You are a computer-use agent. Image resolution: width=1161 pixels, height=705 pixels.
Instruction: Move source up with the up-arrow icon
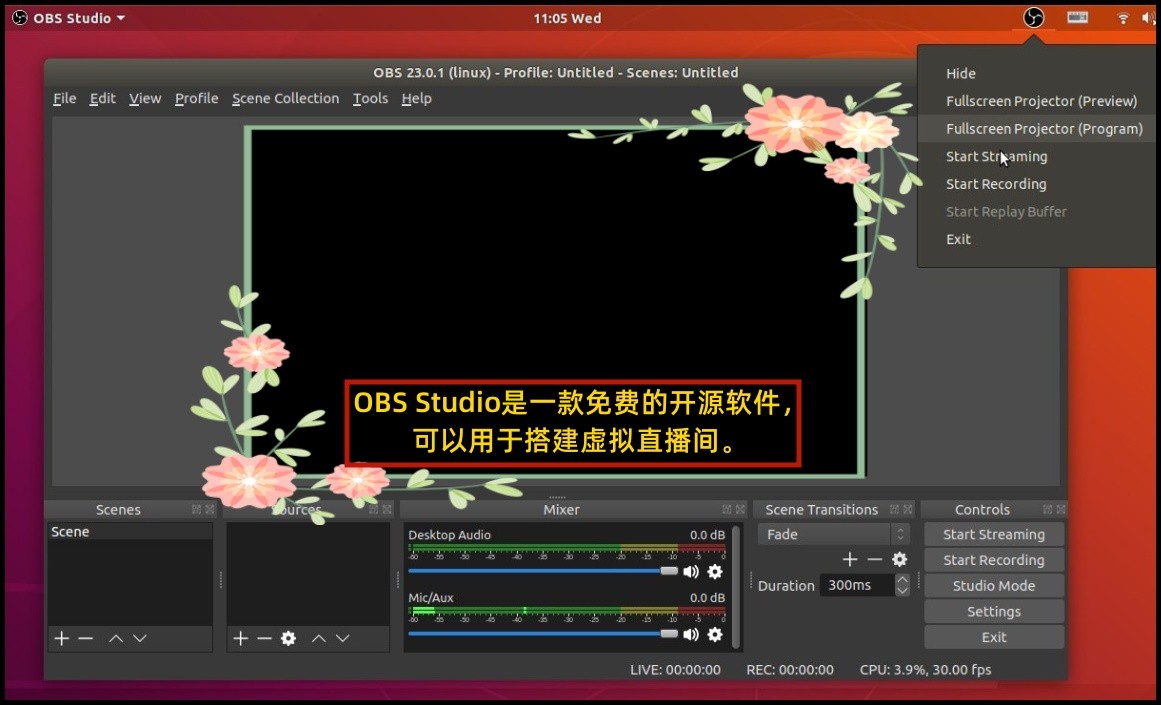point(318,638)
